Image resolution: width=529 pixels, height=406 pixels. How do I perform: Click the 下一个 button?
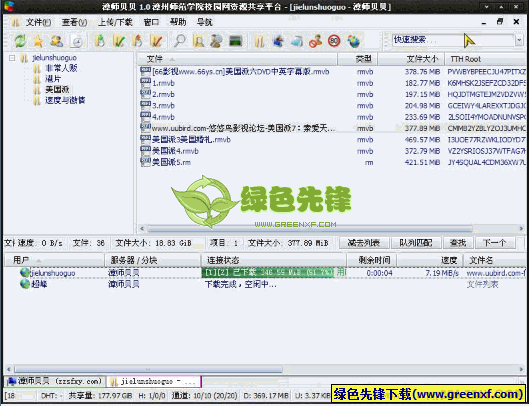tap(495, 243)
